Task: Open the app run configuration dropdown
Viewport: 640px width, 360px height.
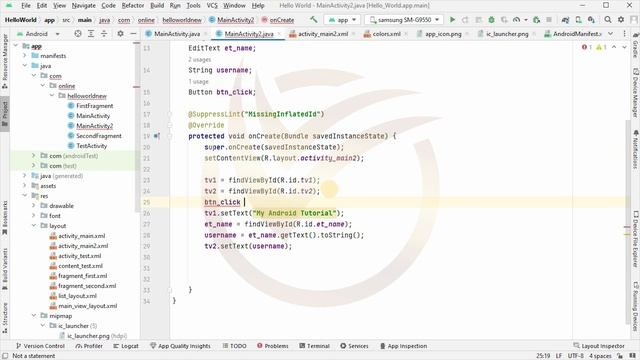Action: click(342, 20)
